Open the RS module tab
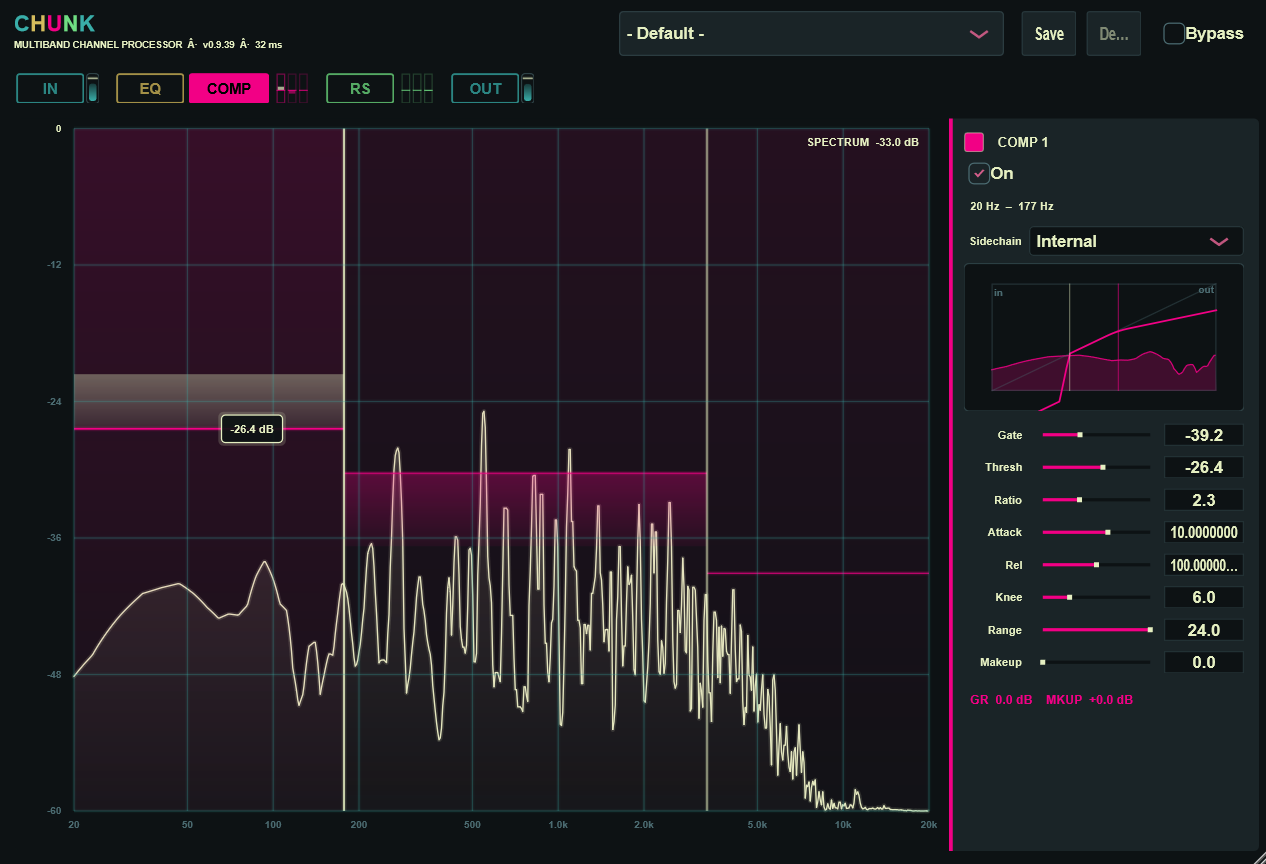 tap(360, 88)
